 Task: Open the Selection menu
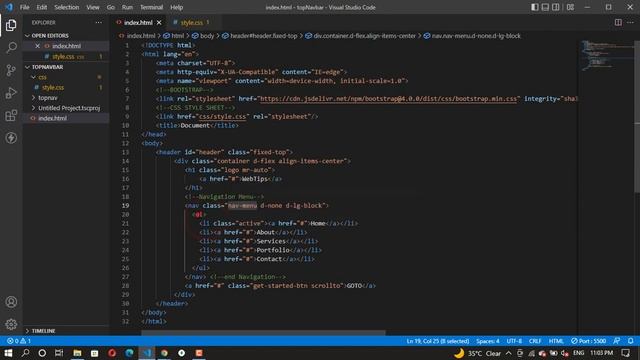tap(67, 7)
